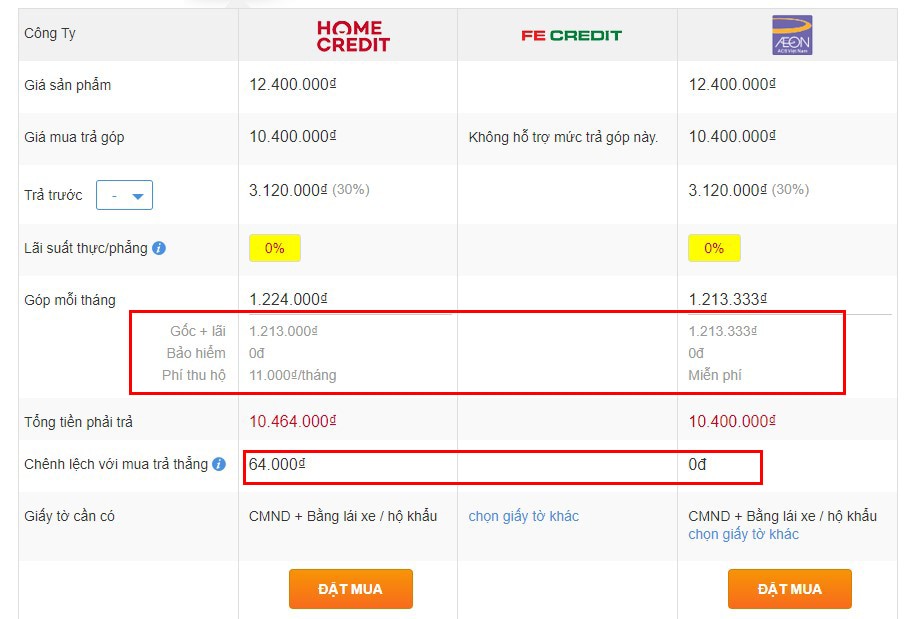Click the AEON logo
Viewport: 911px width, 619px height.
click(x=792, y=35)
